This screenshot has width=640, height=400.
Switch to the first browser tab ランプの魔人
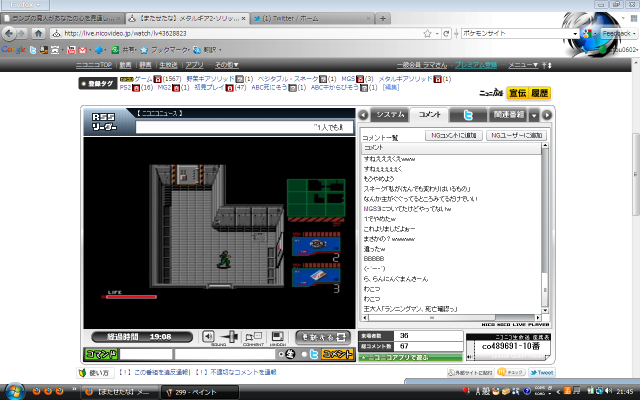(x=62, y=18)
